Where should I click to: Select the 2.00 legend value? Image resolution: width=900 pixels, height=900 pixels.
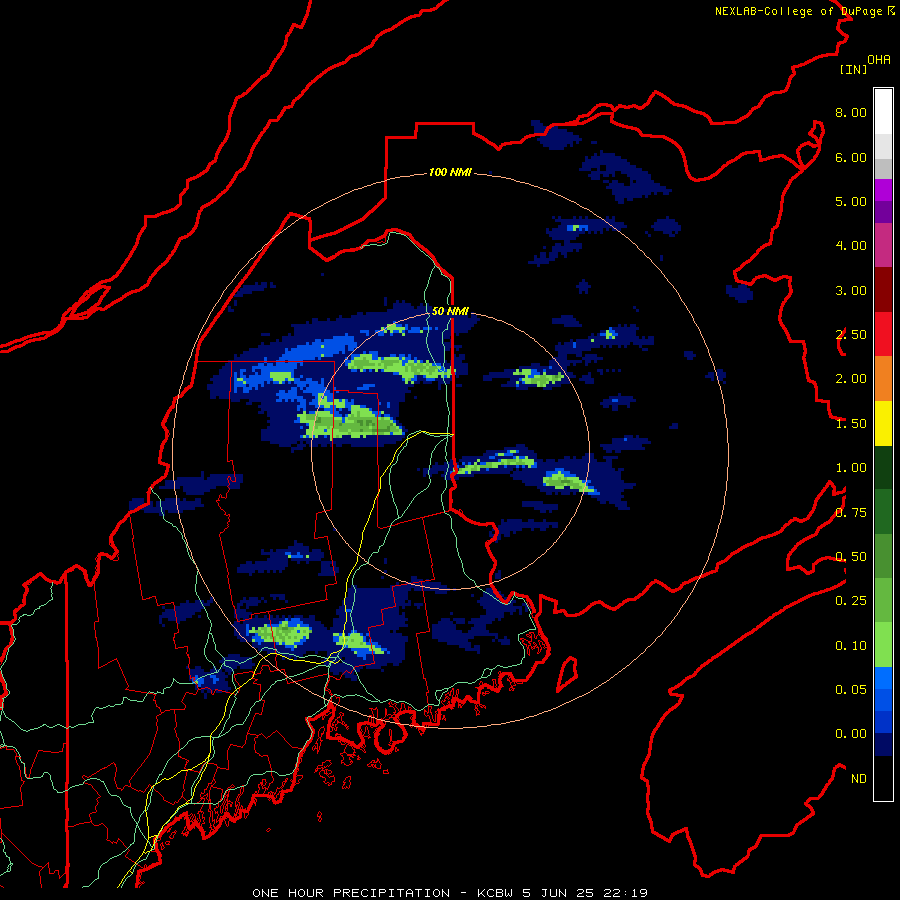(x=851, y=379)
